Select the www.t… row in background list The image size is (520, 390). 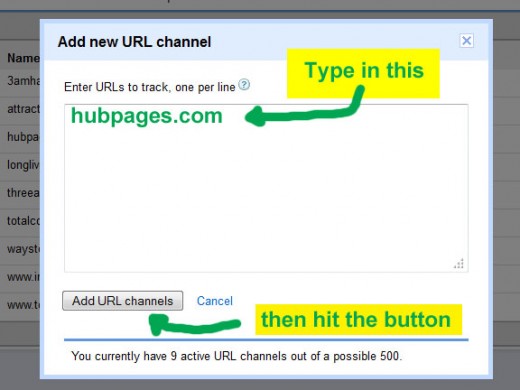point(23,305)
